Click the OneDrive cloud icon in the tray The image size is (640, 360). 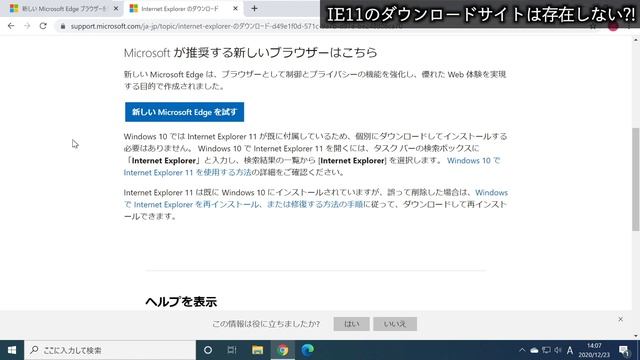pos(534,350)
